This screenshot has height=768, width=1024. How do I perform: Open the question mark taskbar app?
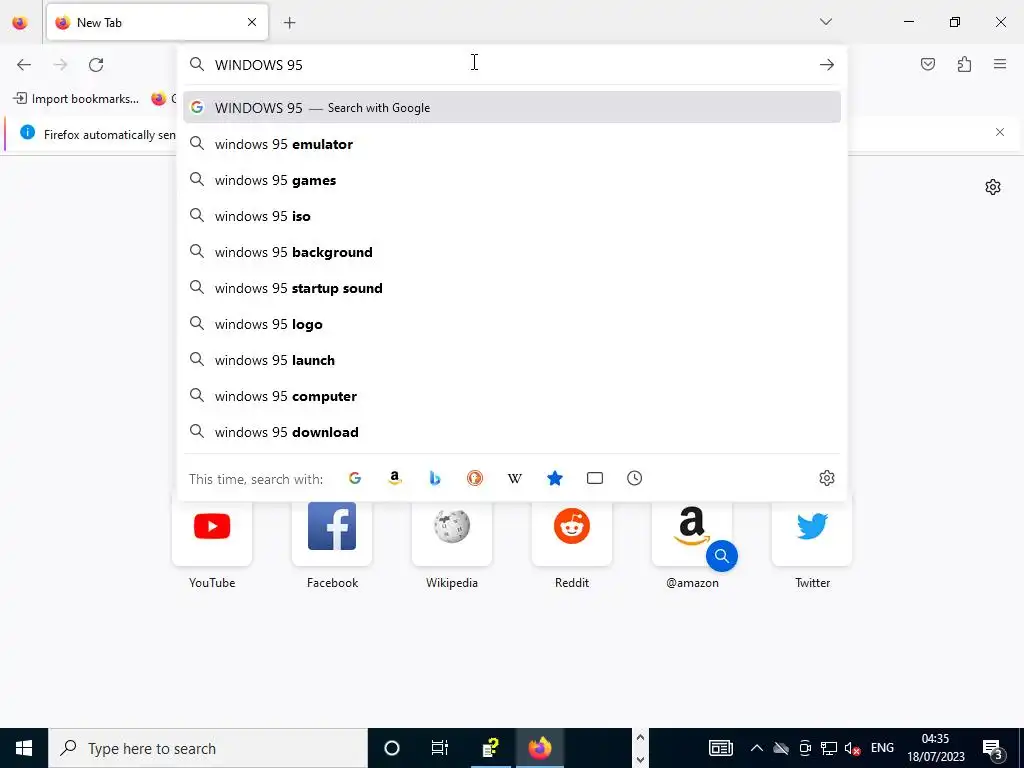[490, 748]
